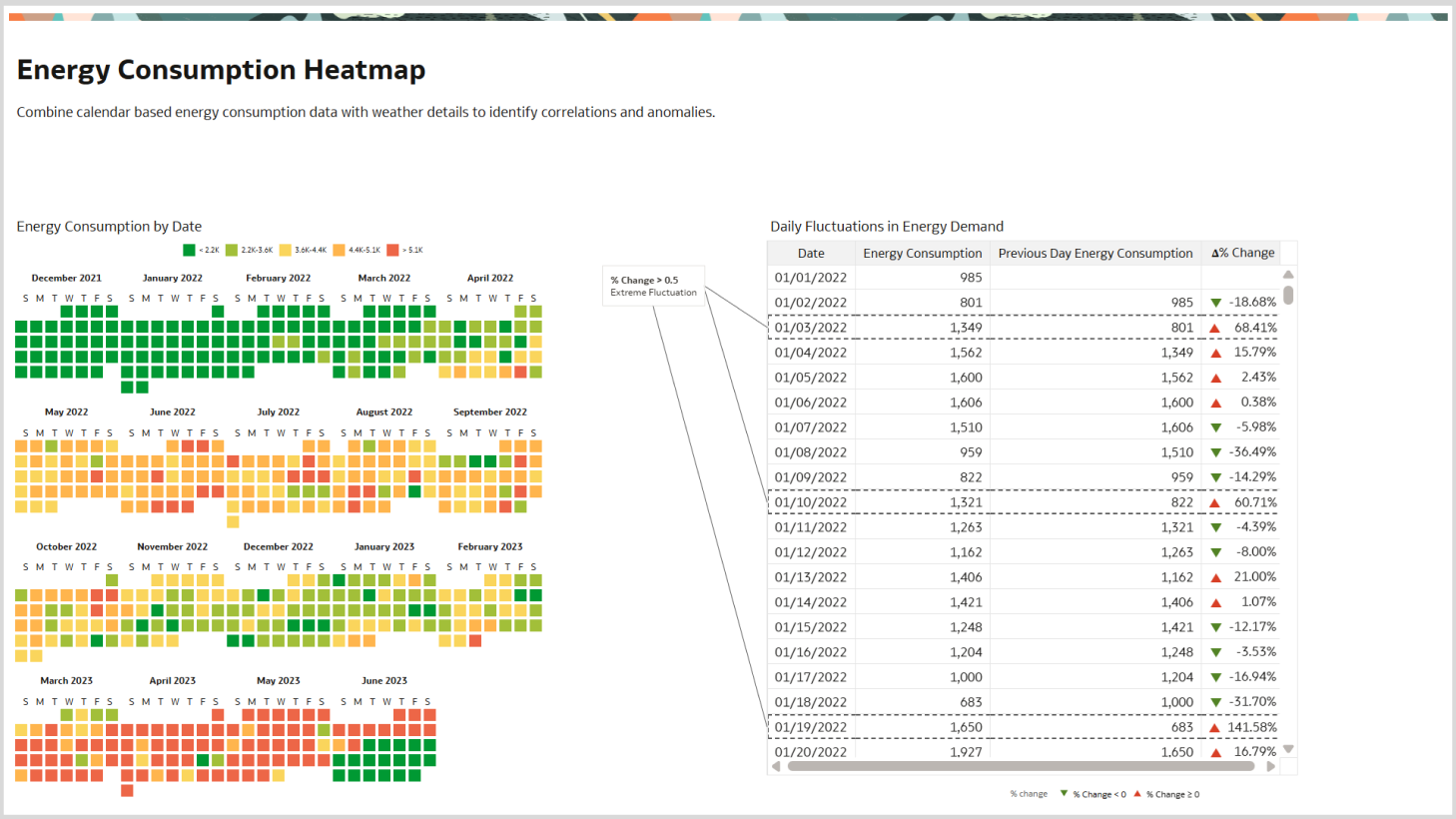Click the down arrow below the table scrollbar

1287,747
